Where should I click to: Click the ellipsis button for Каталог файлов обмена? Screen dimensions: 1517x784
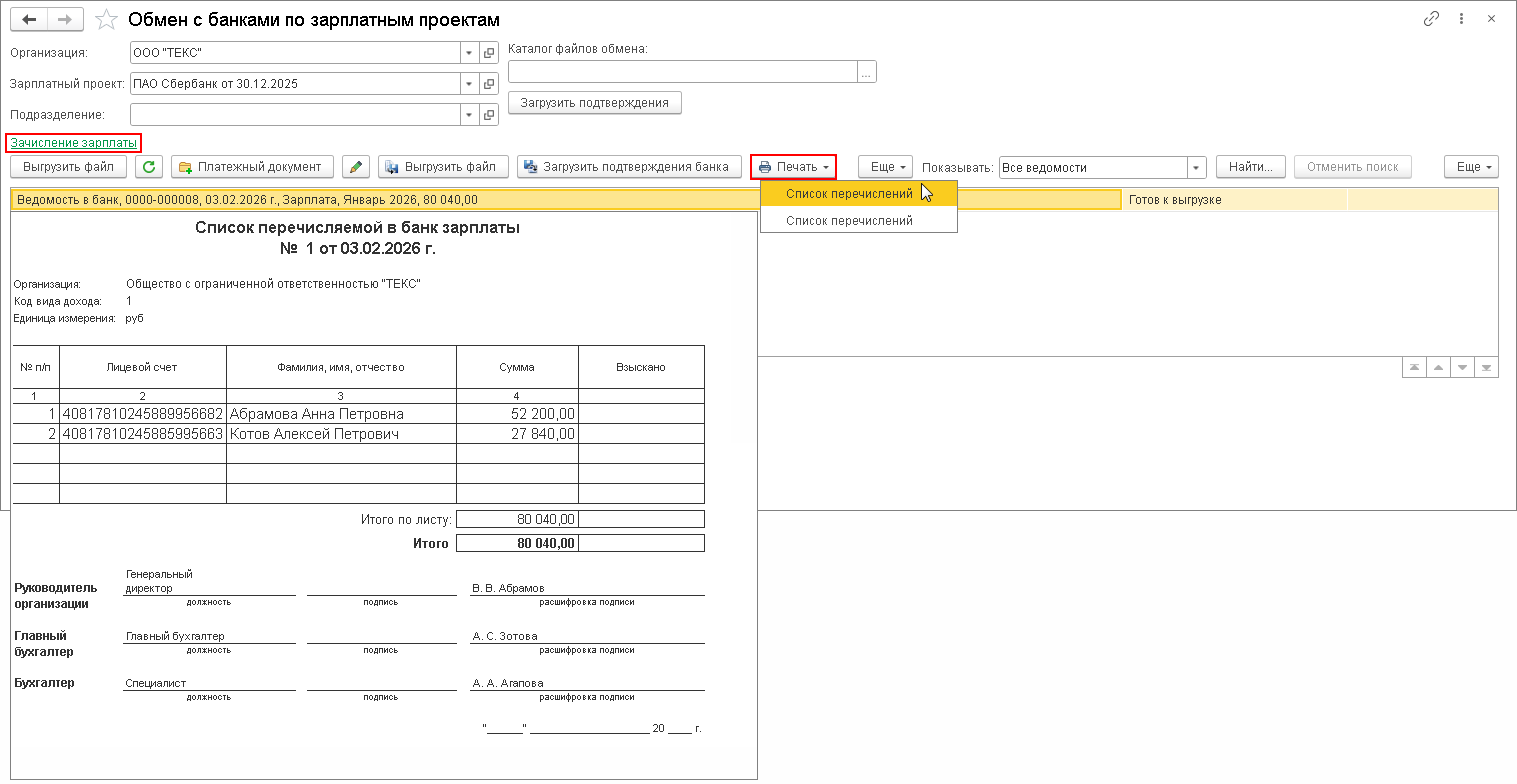point(867,72)
